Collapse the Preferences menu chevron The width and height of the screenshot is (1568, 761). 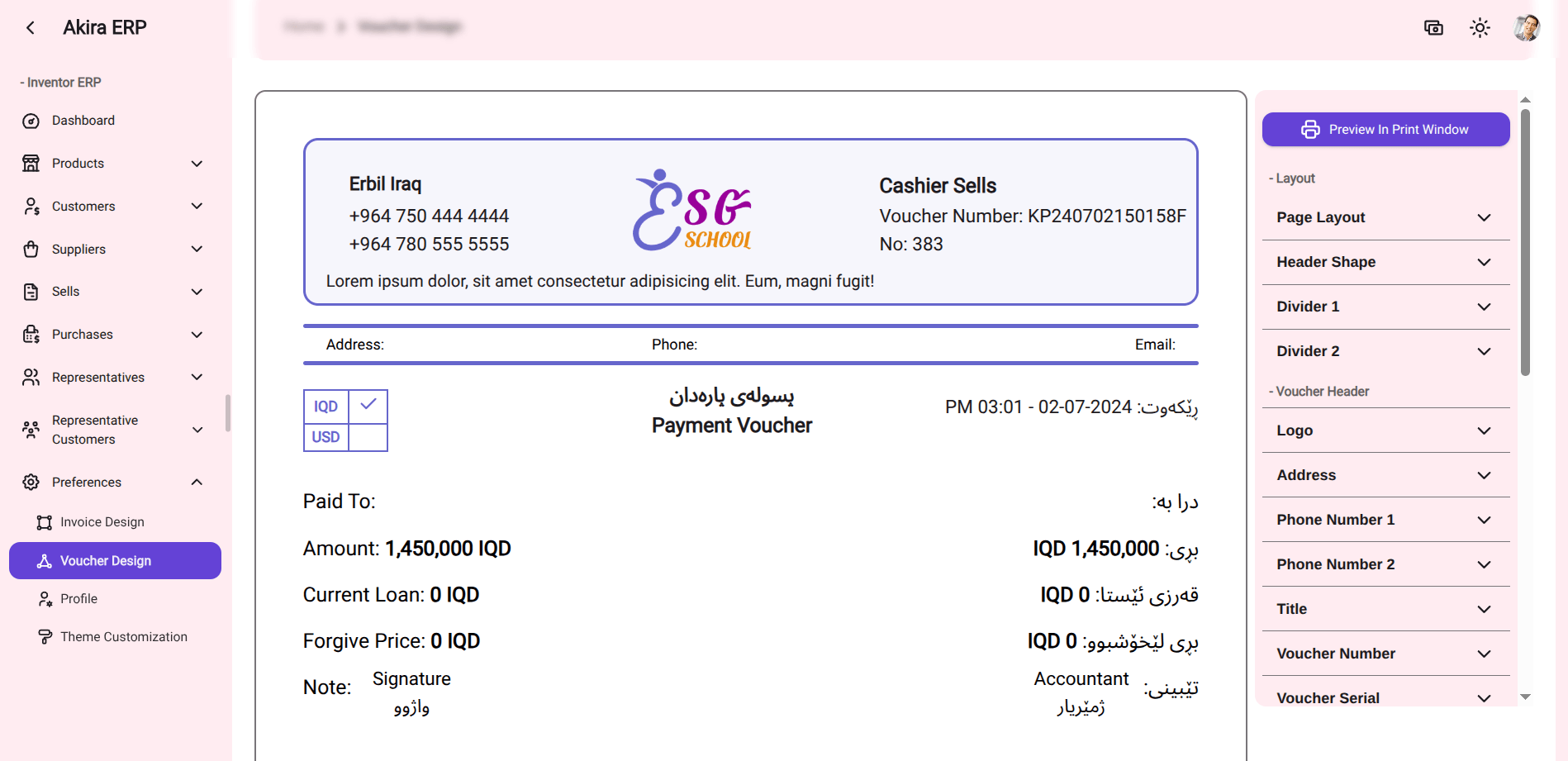click(197, 483)
